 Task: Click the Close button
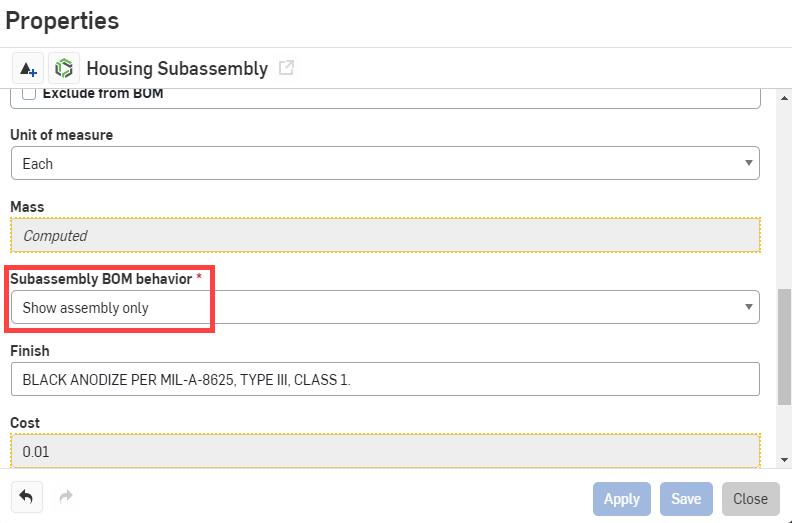[750, 498]
